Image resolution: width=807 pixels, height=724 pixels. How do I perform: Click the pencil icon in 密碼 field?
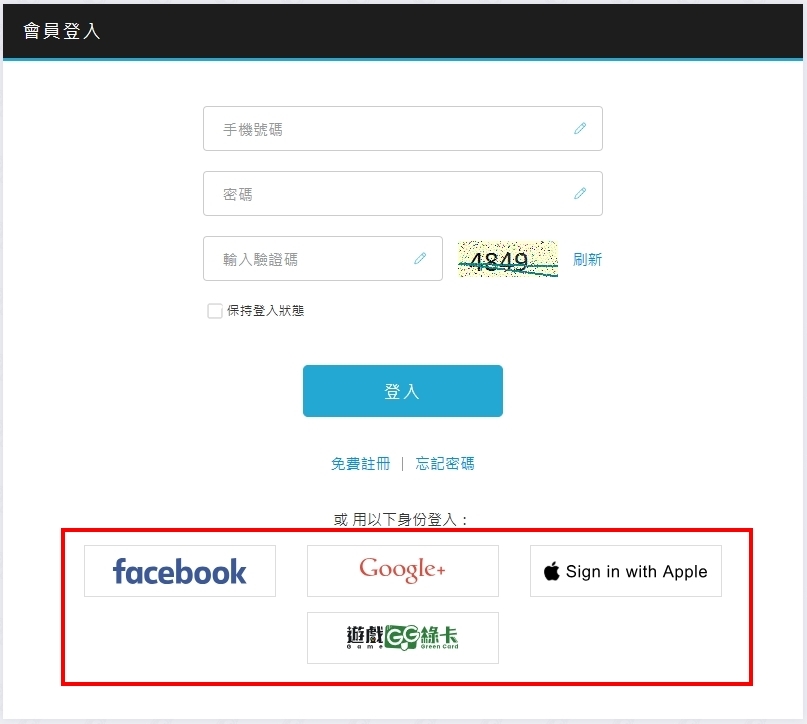pyautogui.click(x=580, y=193)
